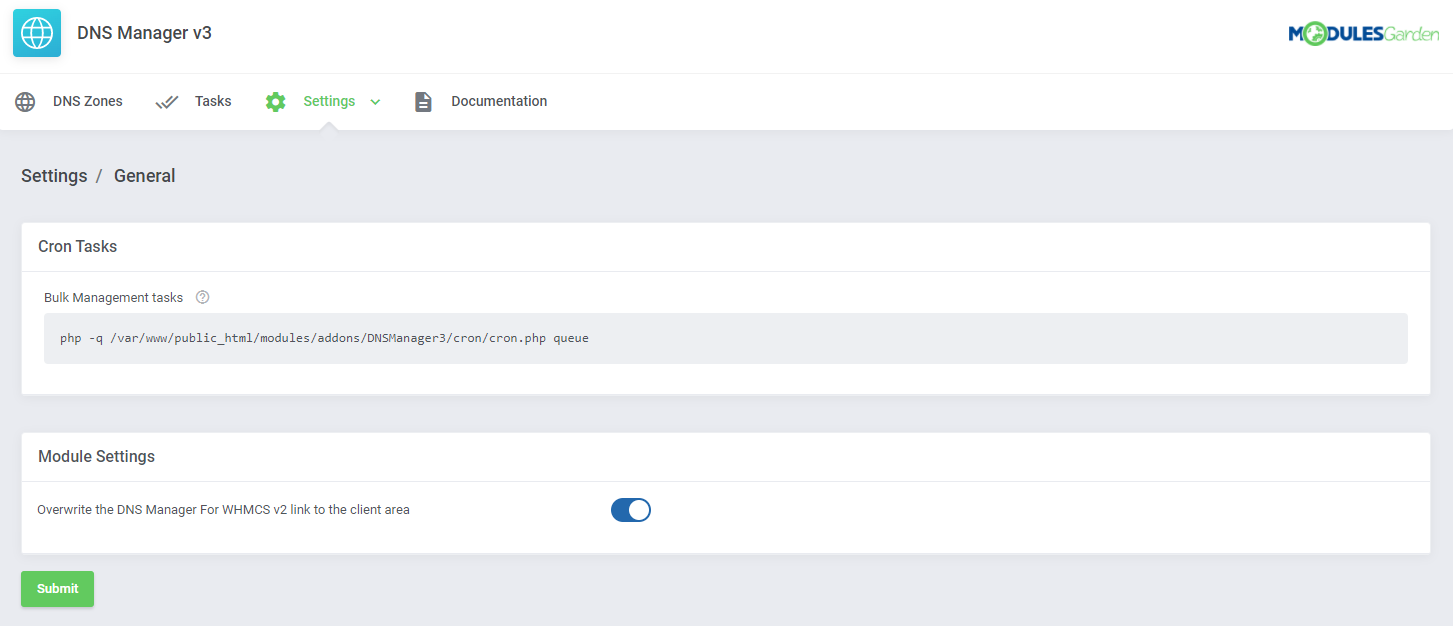Click the green Submit button

coord(57,589)
